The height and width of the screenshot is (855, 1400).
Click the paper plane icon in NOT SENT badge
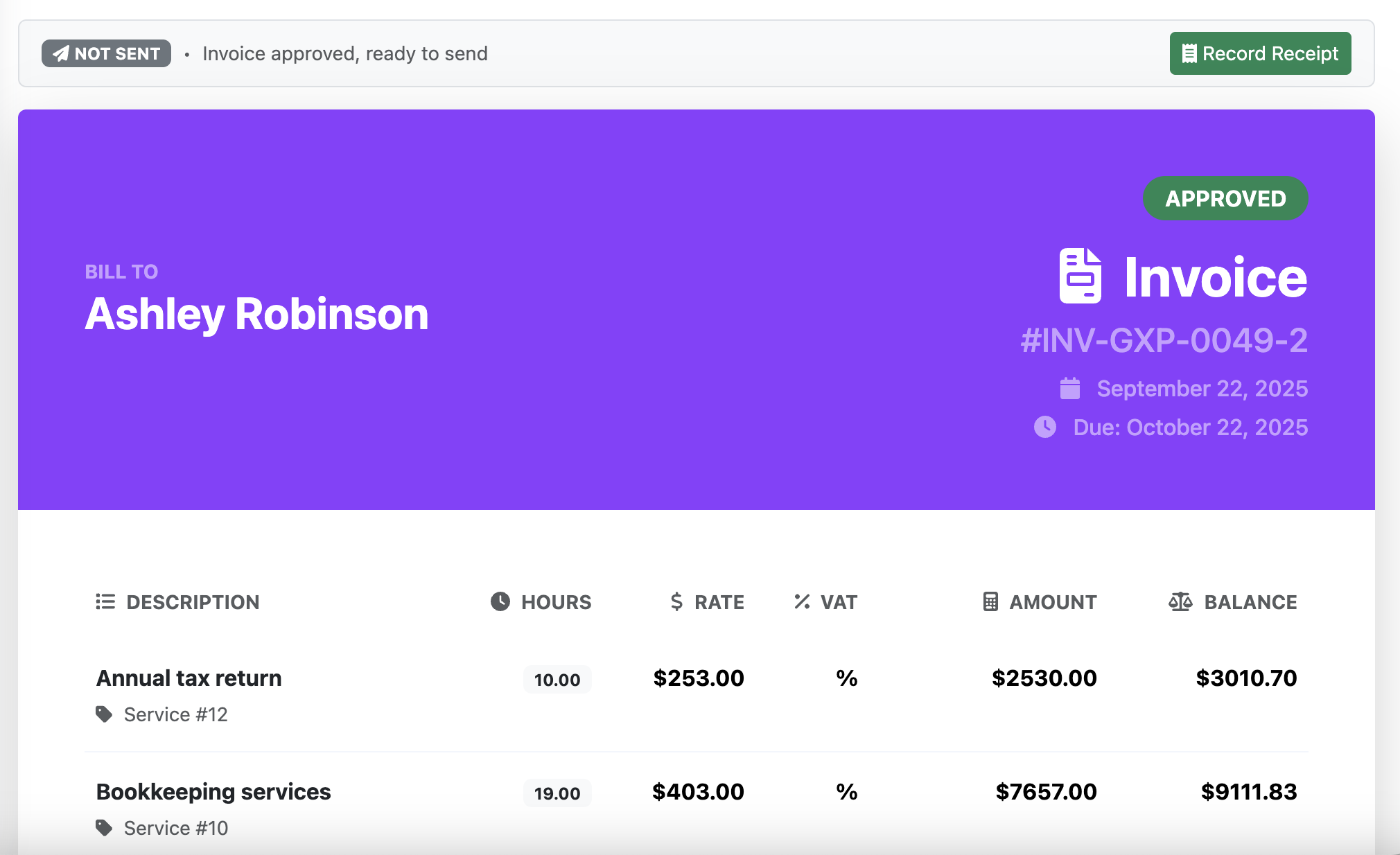click(x=61, y=53)
